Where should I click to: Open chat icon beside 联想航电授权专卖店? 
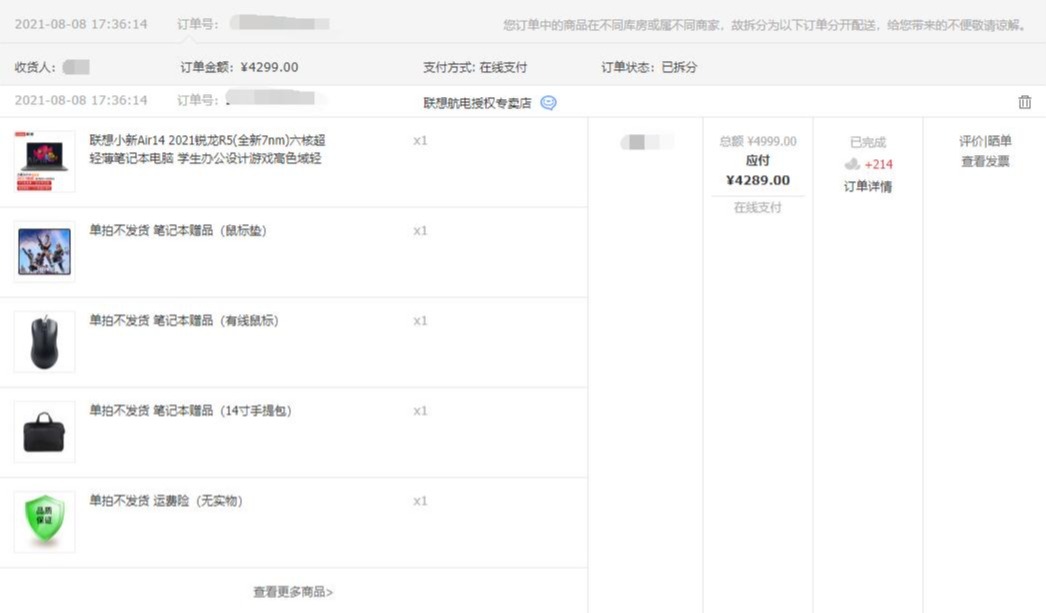click(548, 102)
